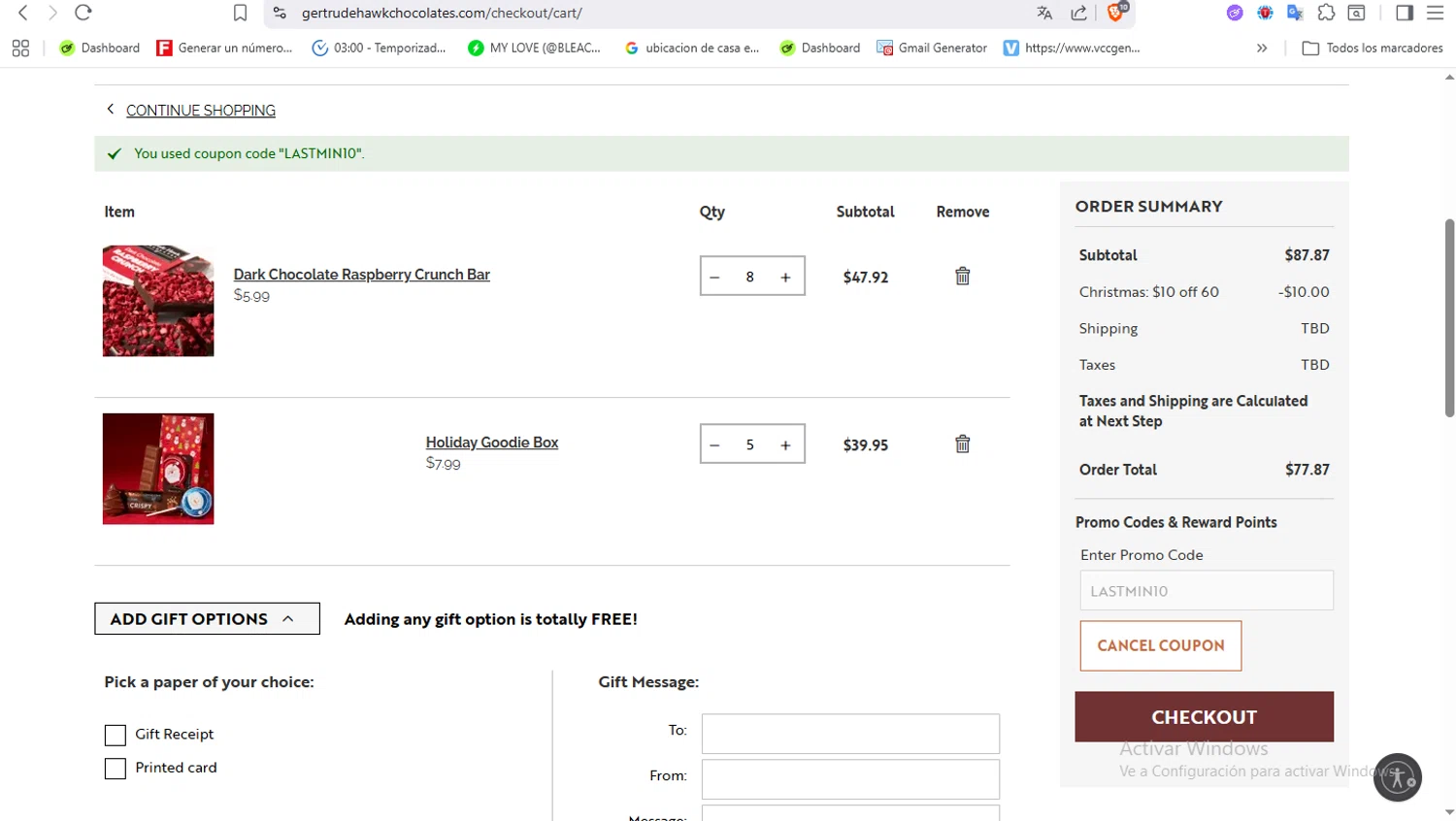Open Holiday Goodie Box product link
The width and height of the screenshot is (1456, 821).
[492, 443]
